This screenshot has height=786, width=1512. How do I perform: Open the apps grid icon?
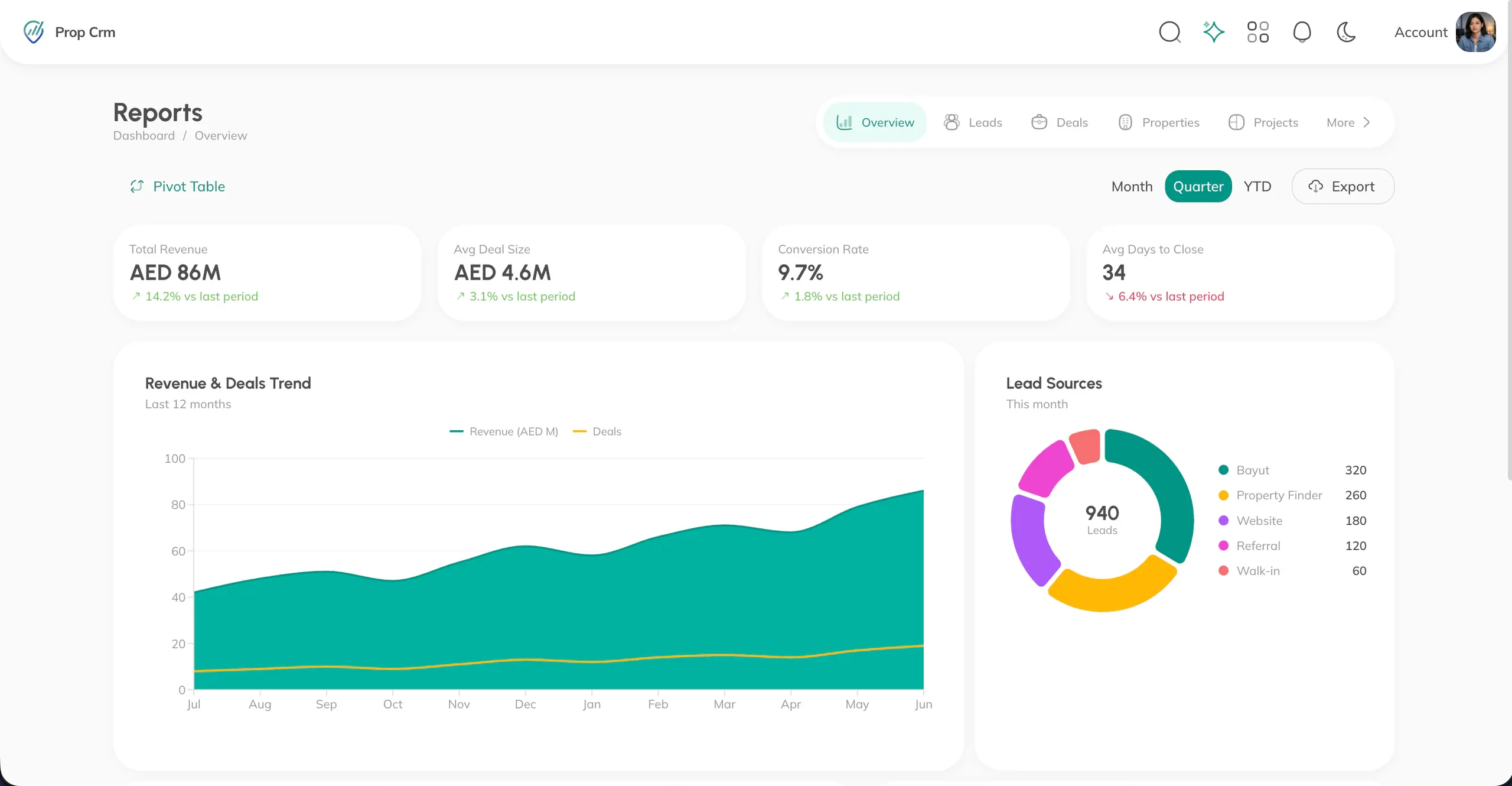pos(1258,32)
